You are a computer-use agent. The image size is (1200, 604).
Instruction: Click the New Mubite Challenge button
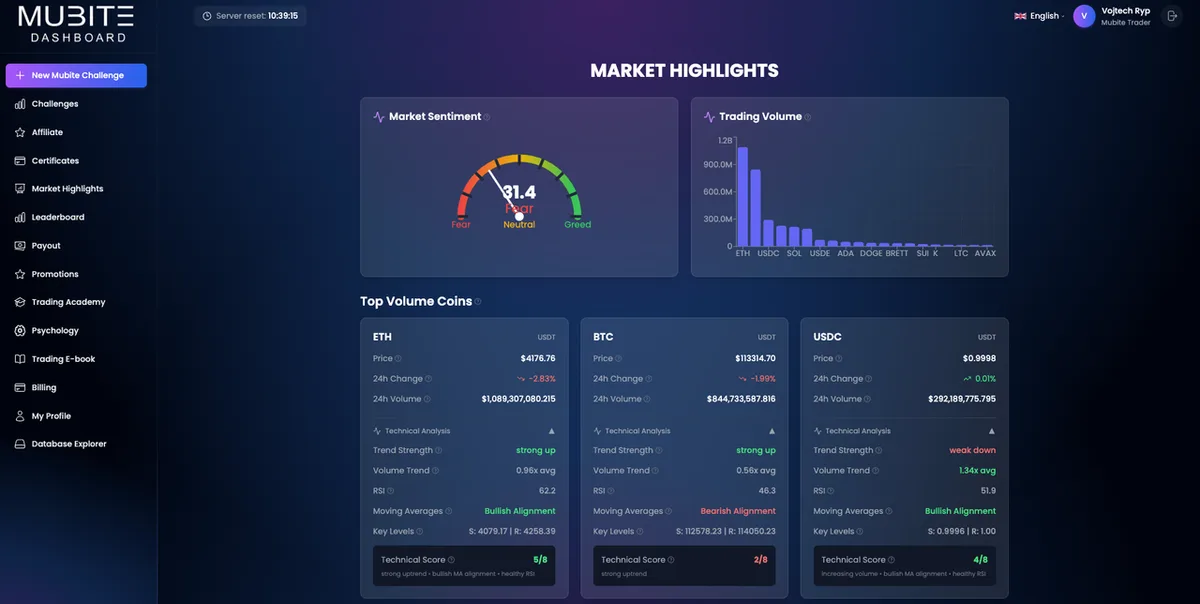pos(75,75)
